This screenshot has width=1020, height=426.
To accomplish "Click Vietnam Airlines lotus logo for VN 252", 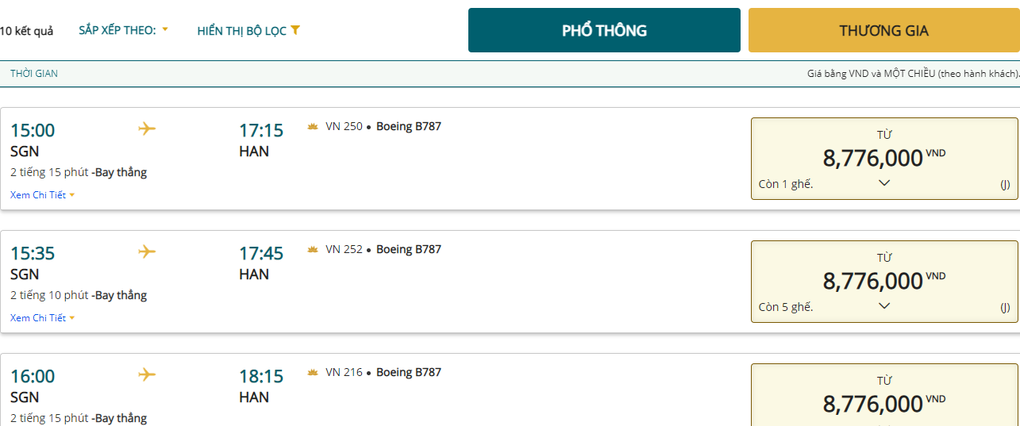I will [x=312, y=250].
